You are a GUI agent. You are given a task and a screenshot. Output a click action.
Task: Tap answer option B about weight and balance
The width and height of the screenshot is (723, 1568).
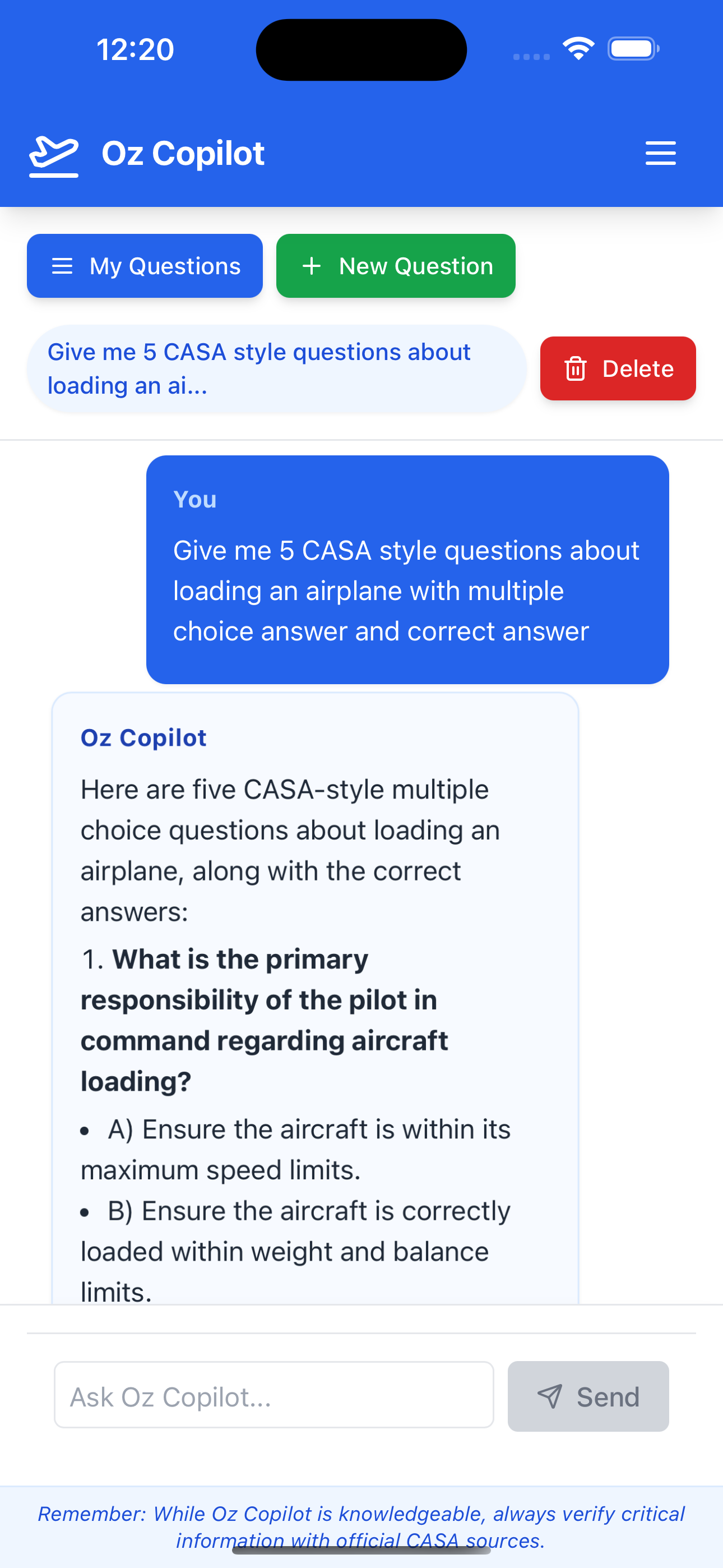pyautogui.click(x=296, y=1252)
